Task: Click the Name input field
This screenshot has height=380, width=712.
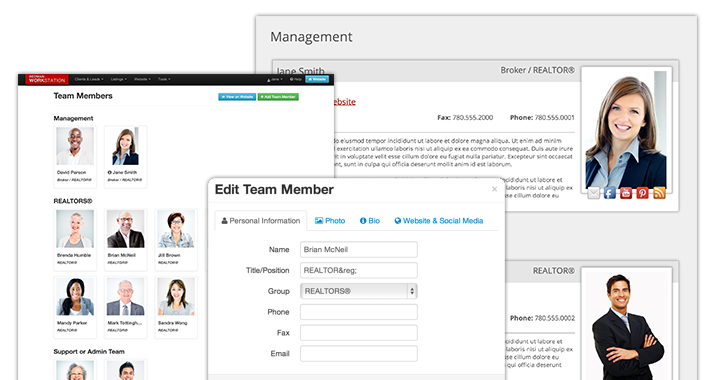Action: point(359,250)
